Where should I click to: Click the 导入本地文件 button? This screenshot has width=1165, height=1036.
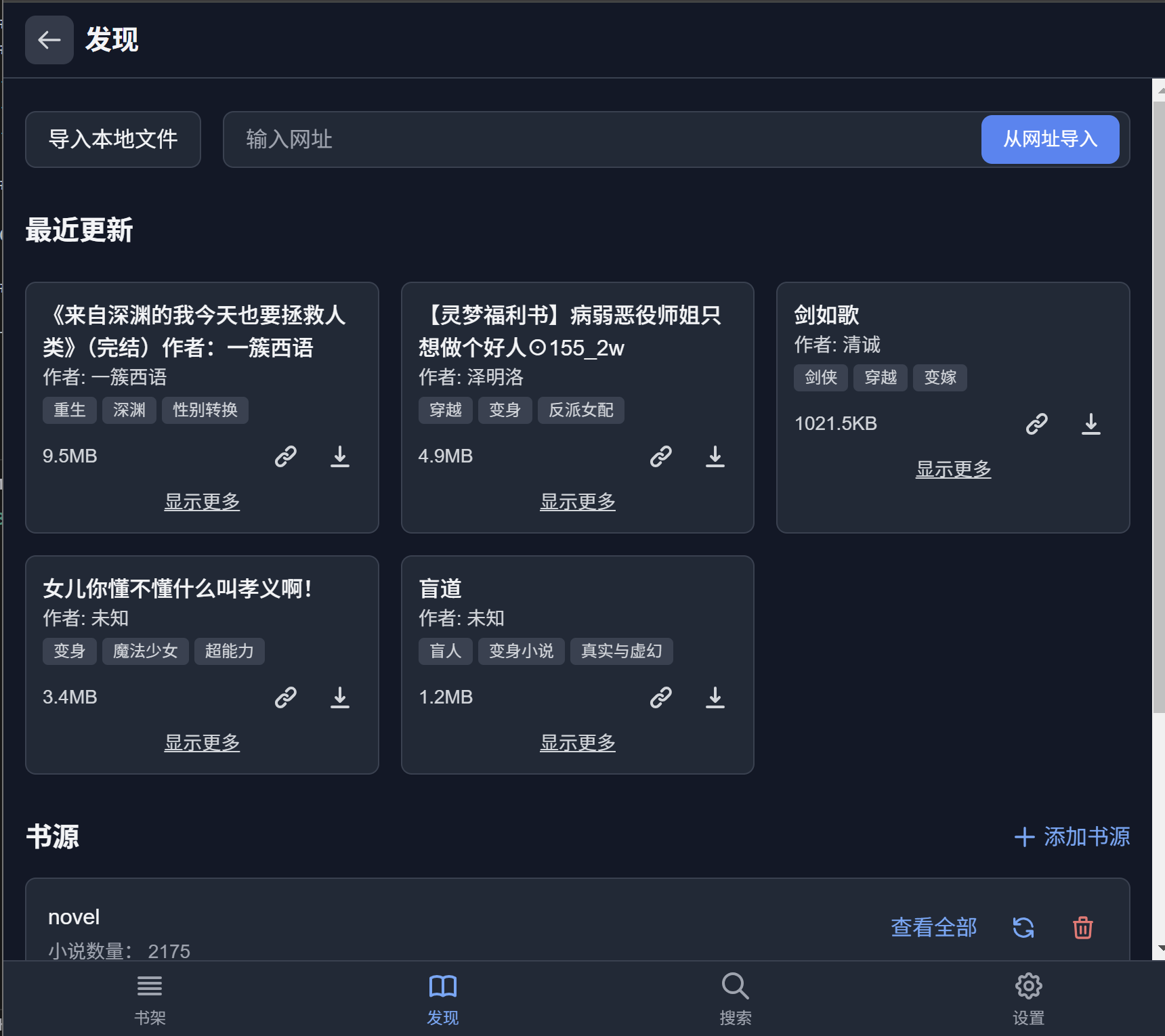click(112, 139)
